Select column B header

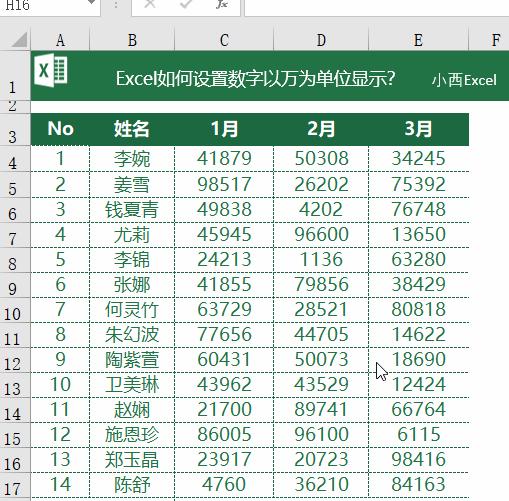[x=132, y=40]
